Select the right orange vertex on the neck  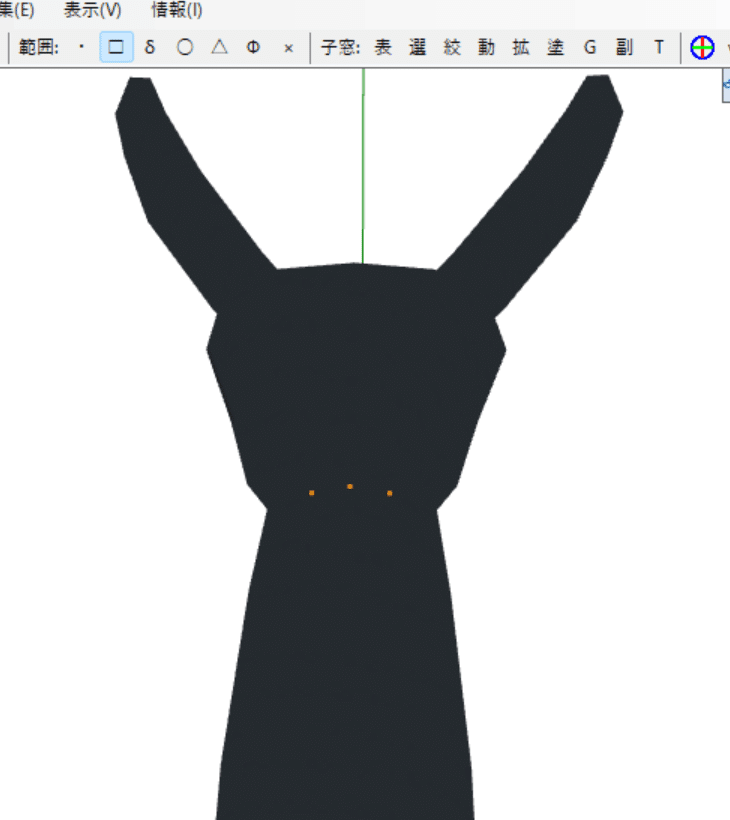click(390, 493)
